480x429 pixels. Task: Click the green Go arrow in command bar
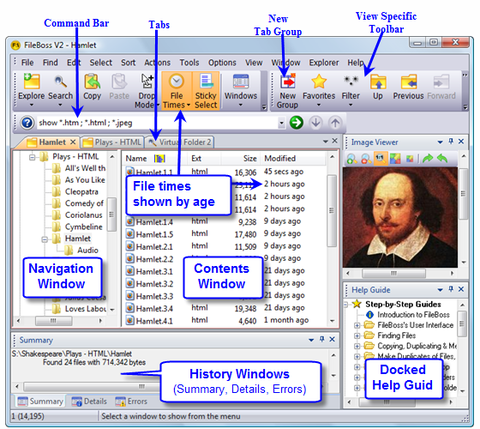(x=296, y=123)
